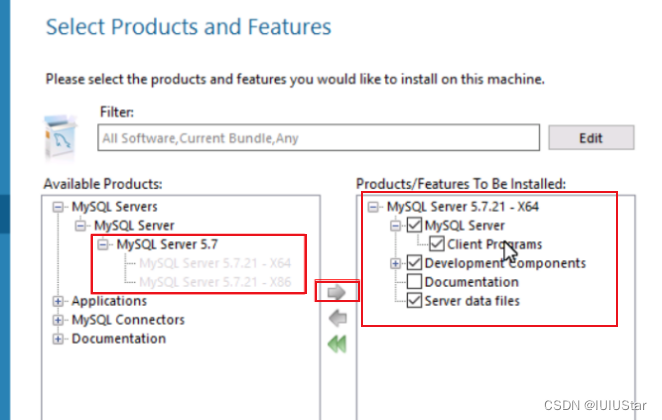This screenshot has width=662, height=420.
Task: Select MySQL Server 5.7.21 - X86 entry
Action: 215,282
